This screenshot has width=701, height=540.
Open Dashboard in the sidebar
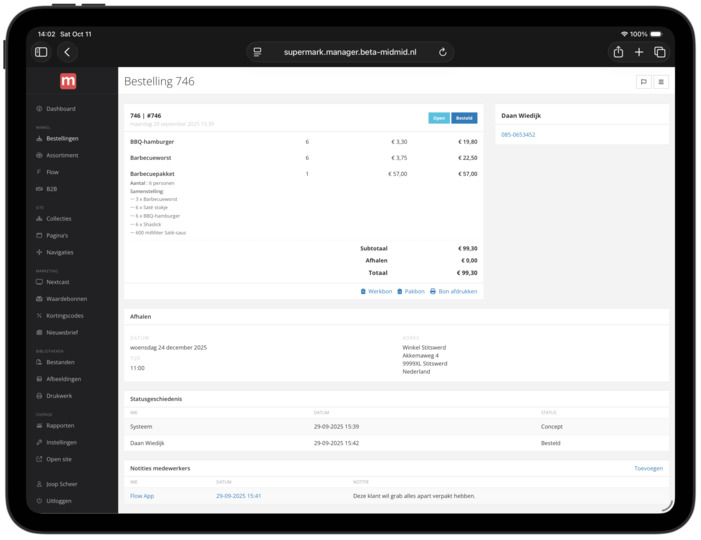[x=60, y=109]
